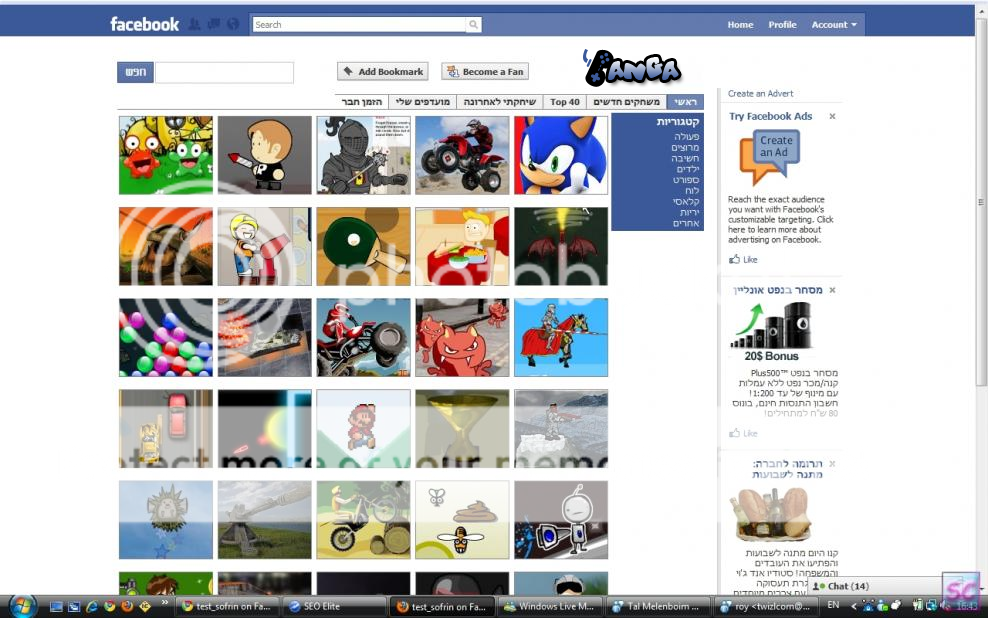Close the Try Facebook Ads box
The image size is (988, 618).
(832, 117)
